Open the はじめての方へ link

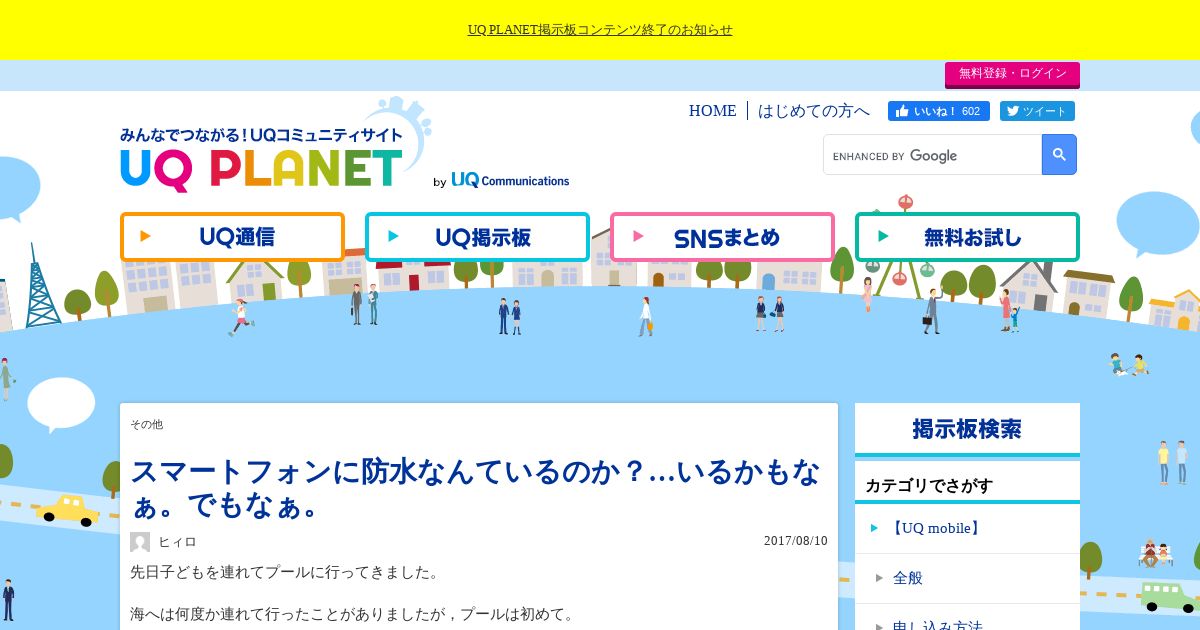[x=814, y=111]
